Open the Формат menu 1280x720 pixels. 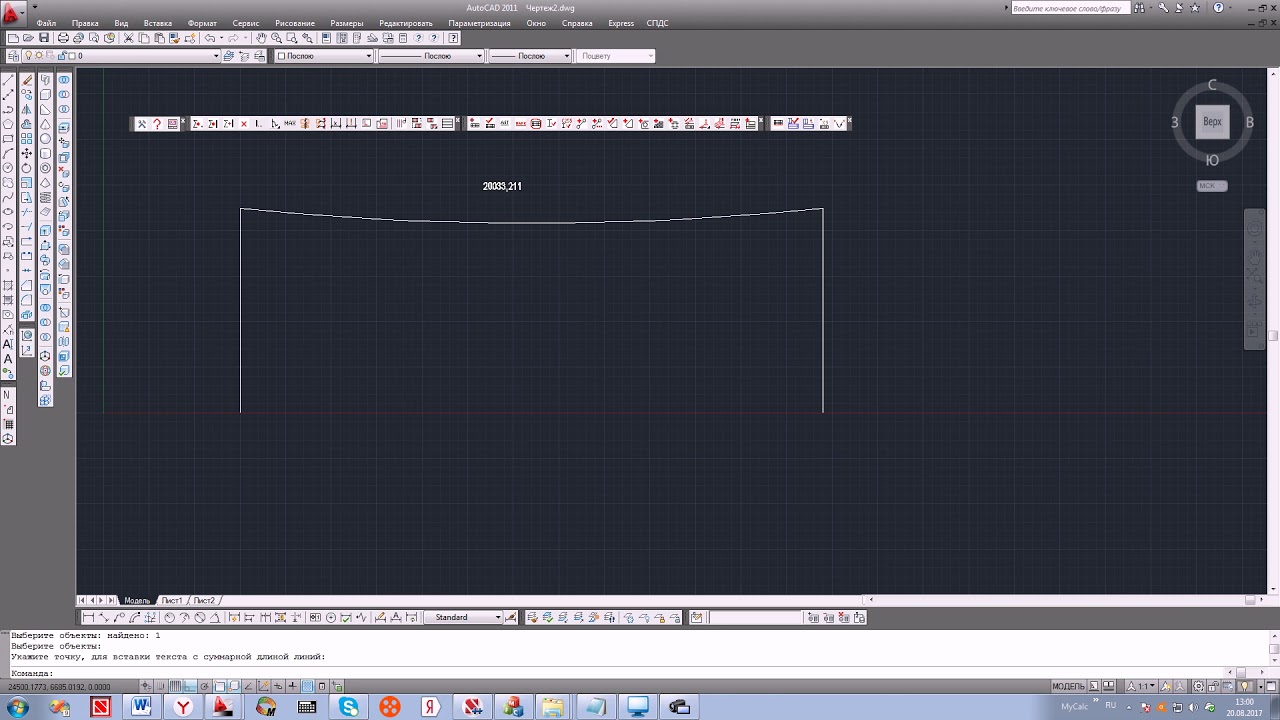point(202,23)
